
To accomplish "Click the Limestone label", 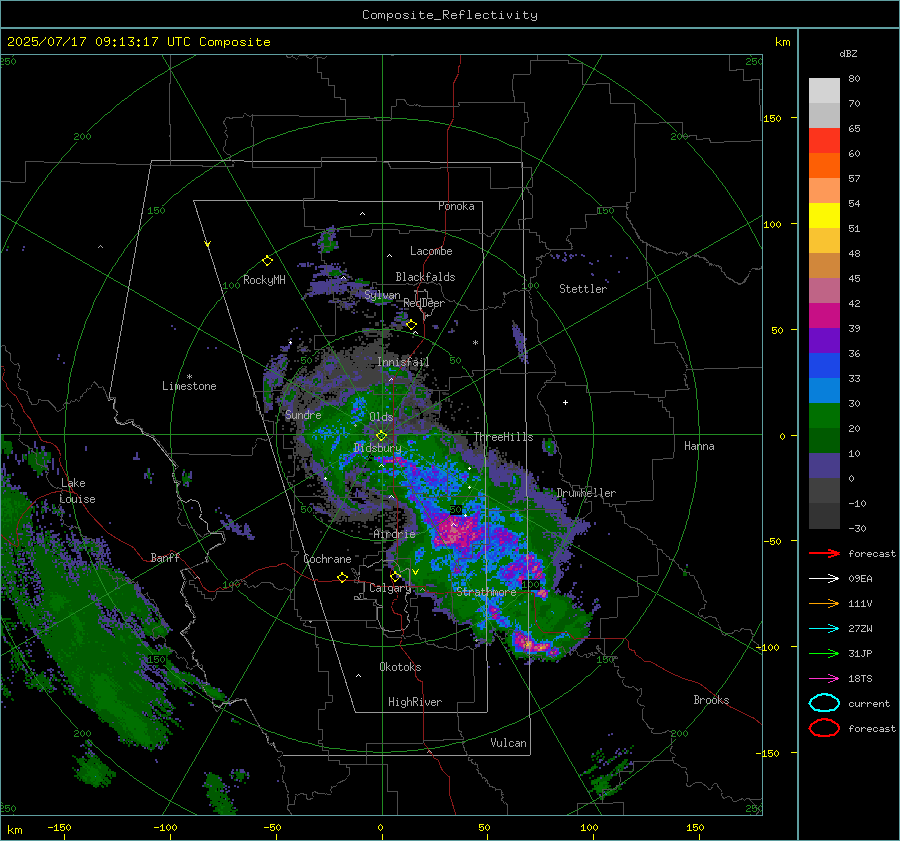I will pos(189,386).
